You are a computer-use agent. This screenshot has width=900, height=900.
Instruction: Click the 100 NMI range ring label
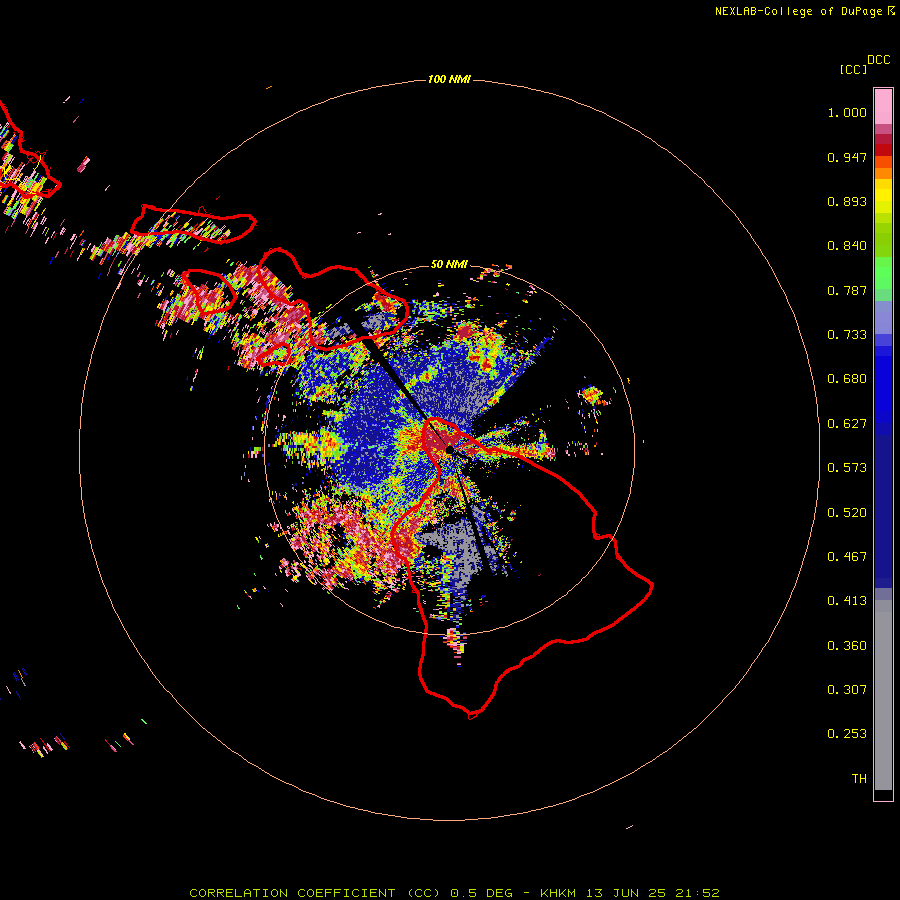449,79
